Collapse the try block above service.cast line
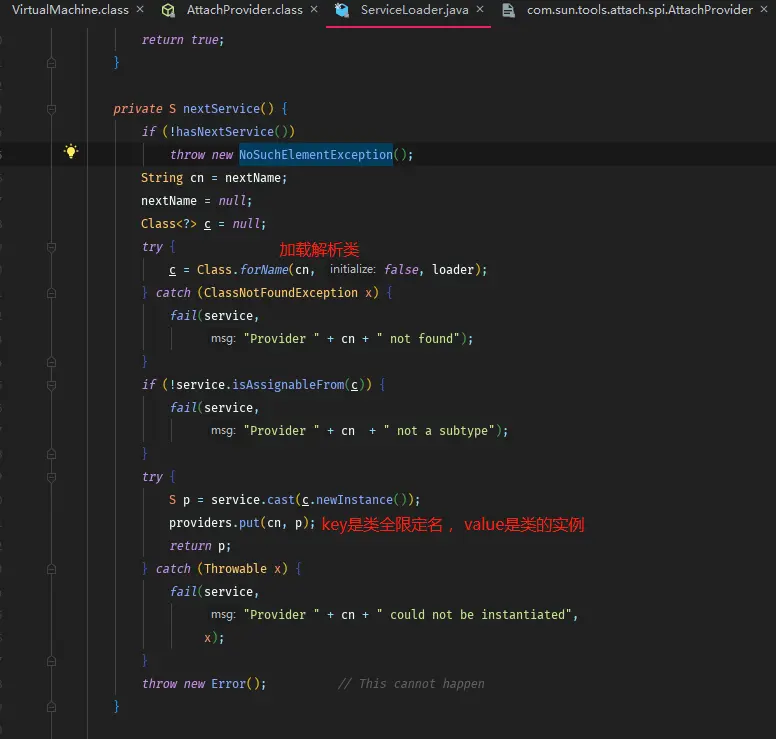 51,477
